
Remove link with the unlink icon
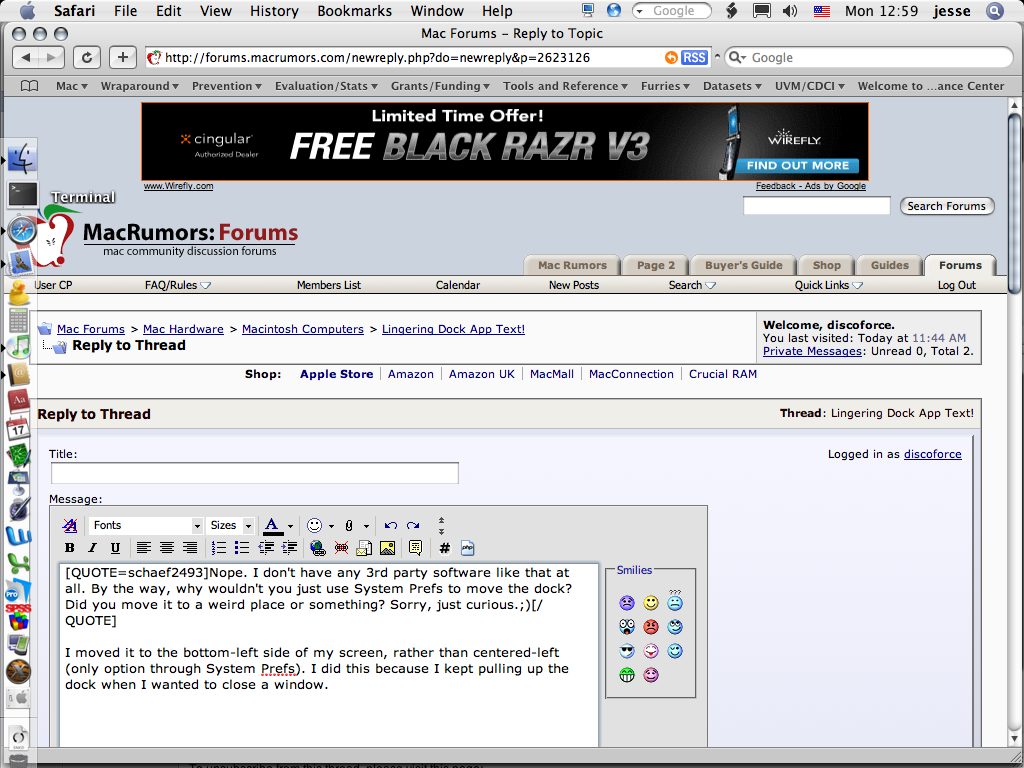coord(341,548)
